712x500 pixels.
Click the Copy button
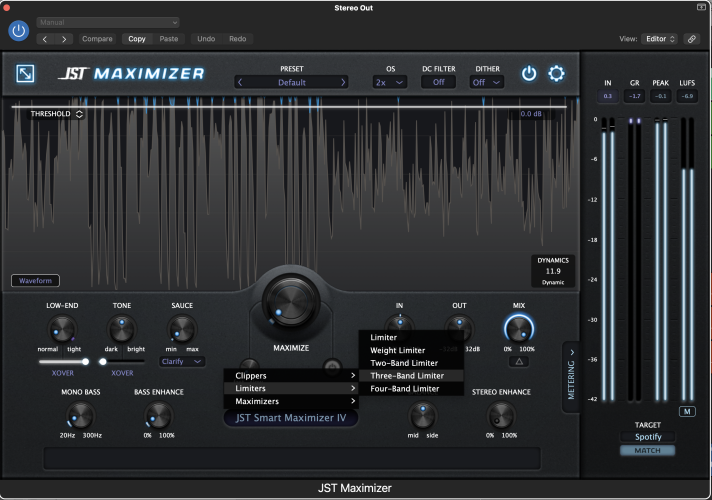pyautogui.click(x=137, y=39)
